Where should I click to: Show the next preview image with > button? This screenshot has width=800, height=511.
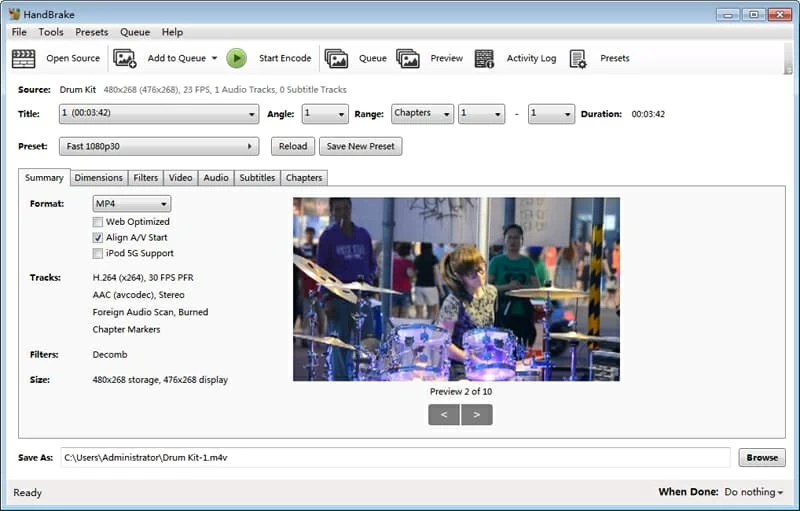(x=477, y=414)
